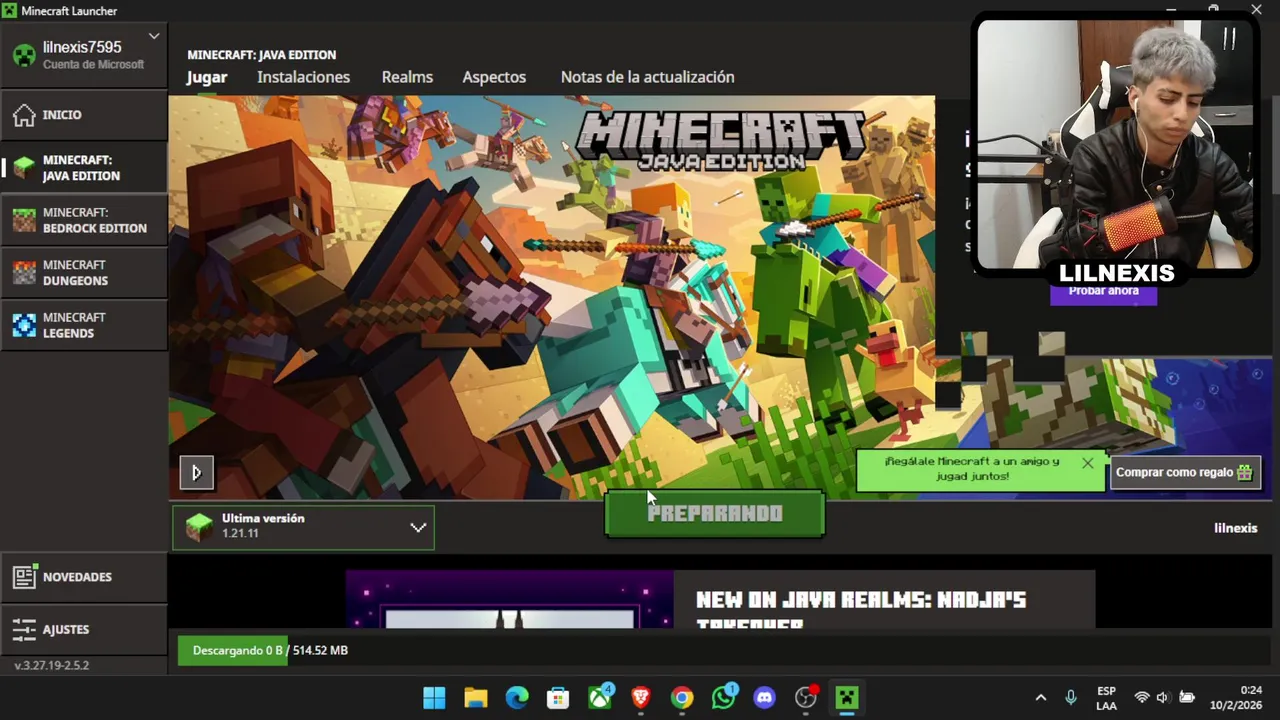Open Wi-Fi network settings tray icon
The width and height of the screenshot is (1280, 720).
[1141, 698]
